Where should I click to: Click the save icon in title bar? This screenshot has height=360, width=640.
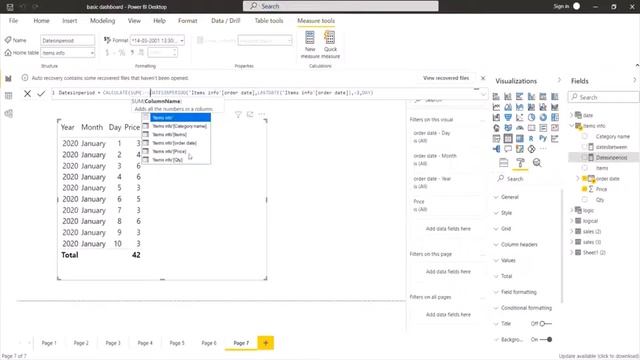pos(10,7)
